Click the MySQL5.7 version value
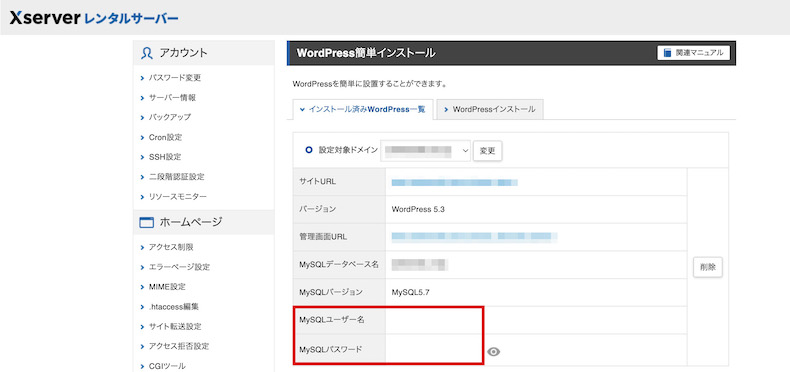This screenshot has height=372, width=790. coord(410,292)
